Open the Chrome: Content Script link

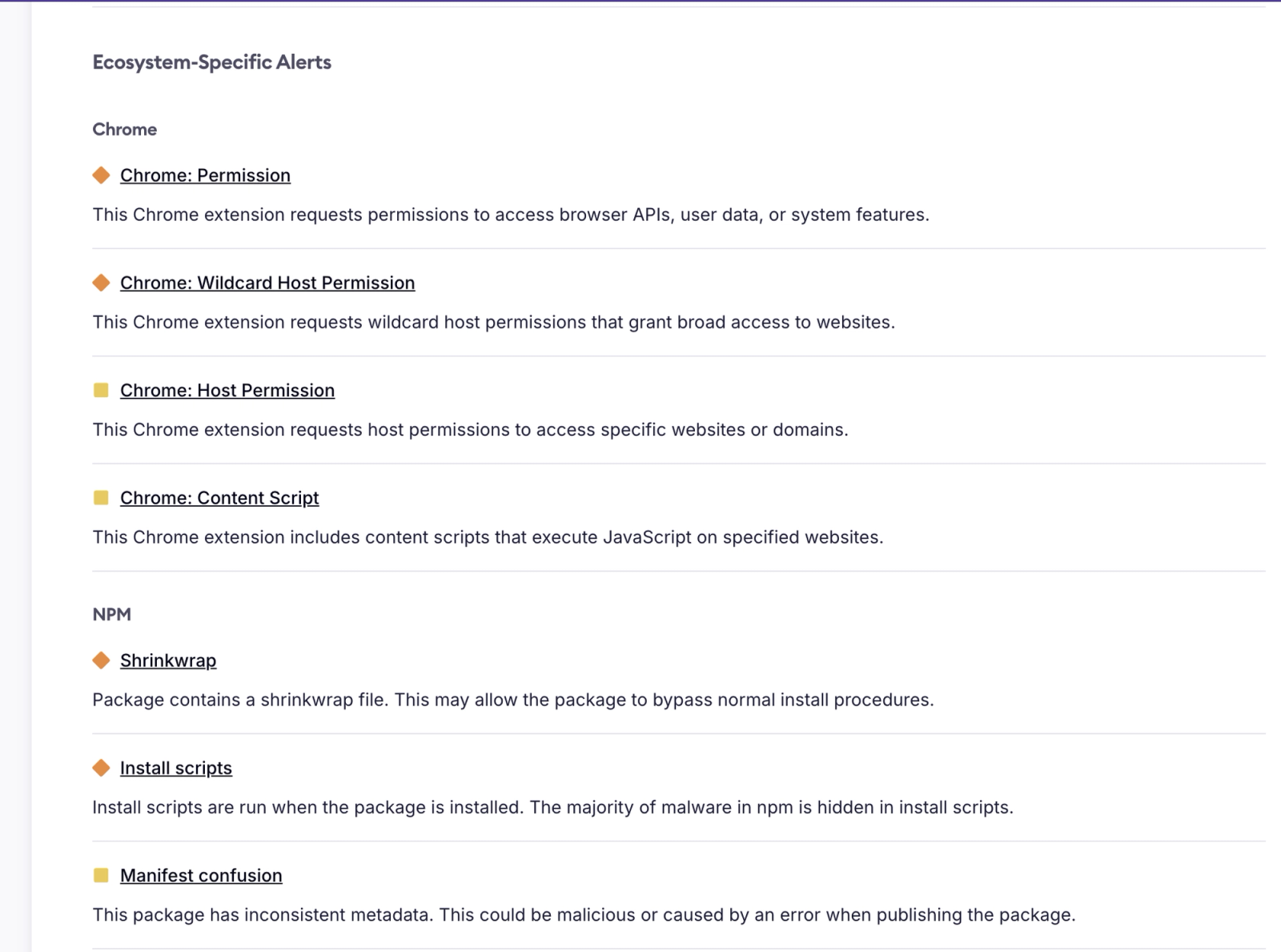coord(219,498)
